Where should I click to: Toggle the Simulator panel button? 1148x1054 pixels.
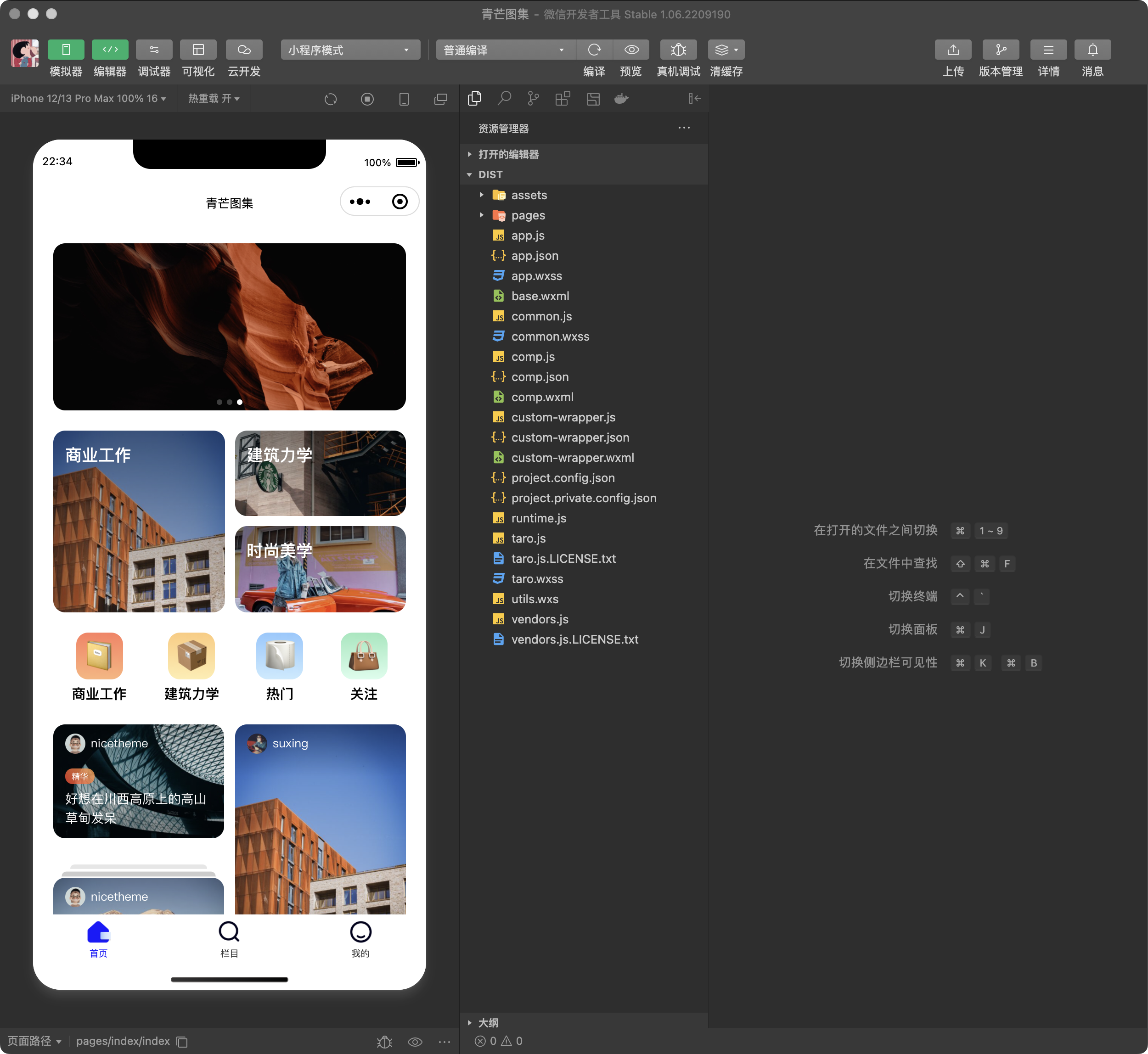coord(66,50)
